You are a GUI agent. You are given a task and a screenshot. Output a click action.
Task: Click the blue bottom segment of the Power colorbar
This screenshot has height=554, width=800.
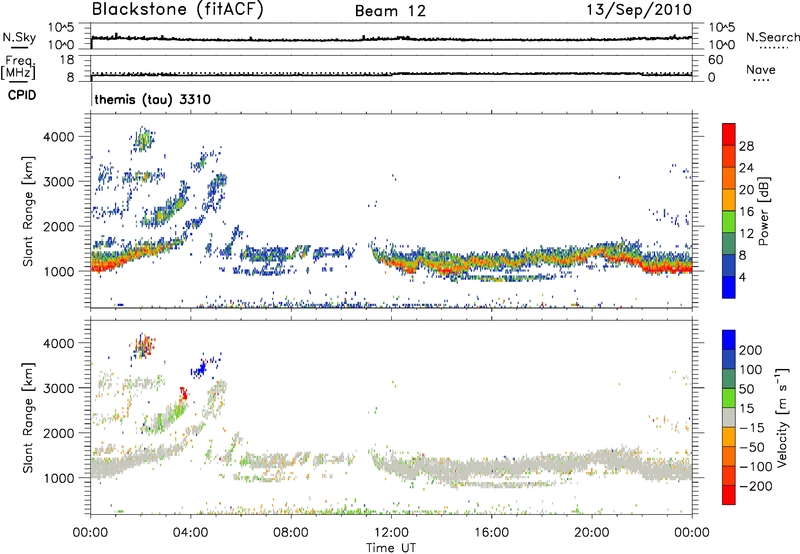pos(729,287)
